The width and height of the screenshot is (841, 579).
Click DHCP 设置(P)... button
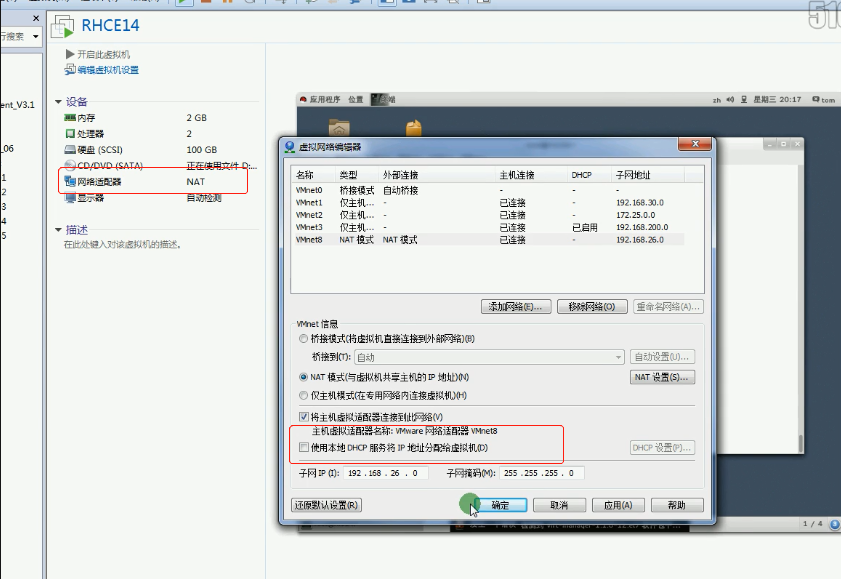click(662, 448)
